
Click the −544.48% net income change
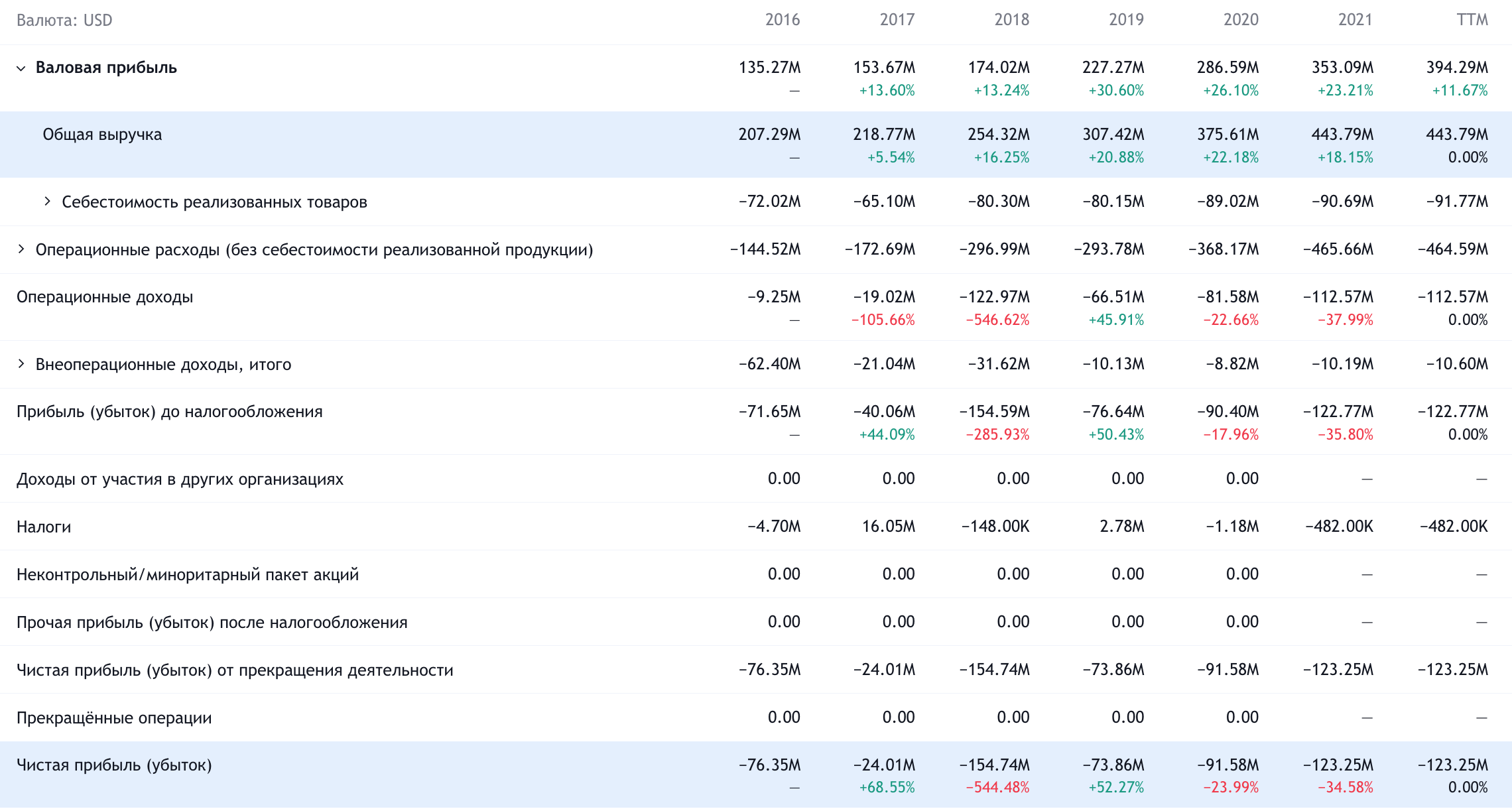point(998,788)
